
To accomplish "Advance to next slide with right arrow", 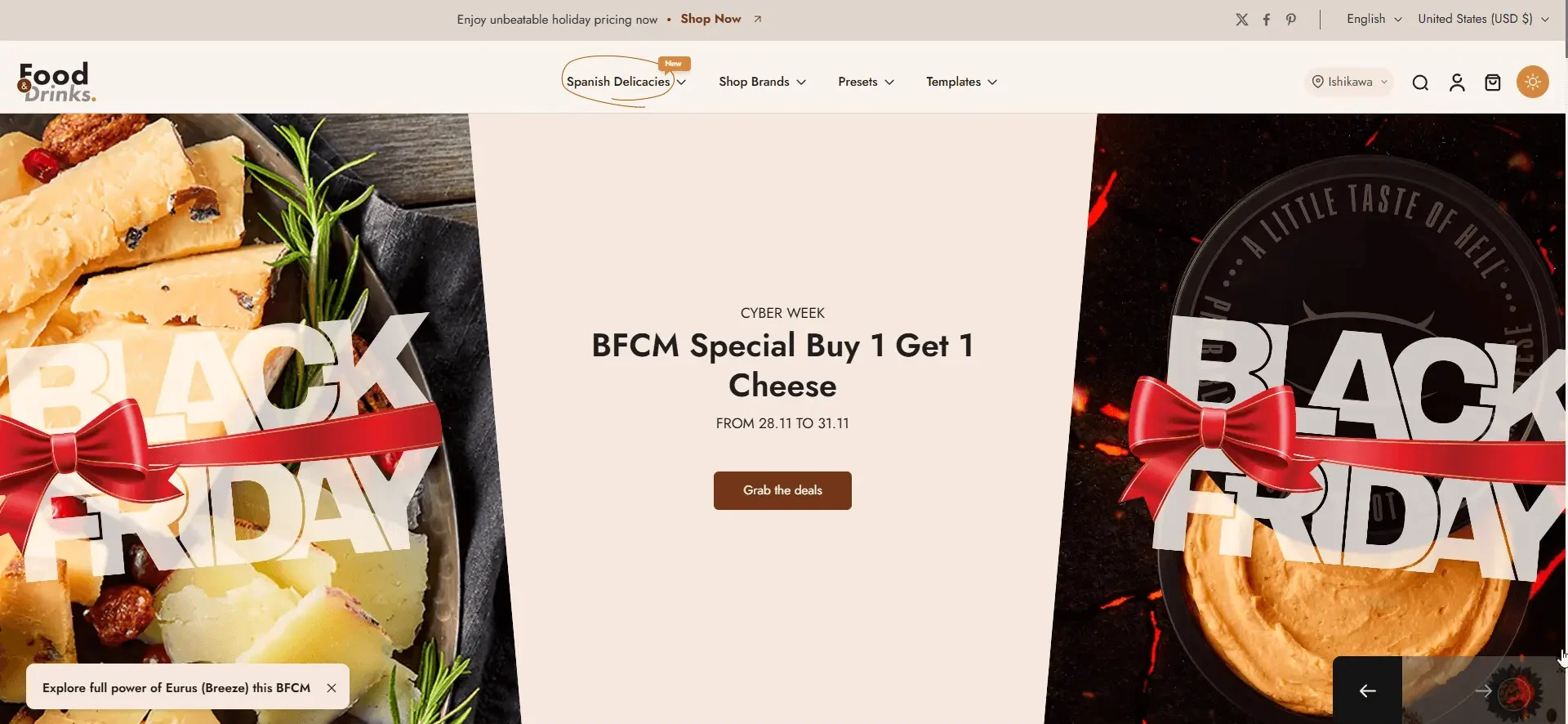I will 1483,690.
